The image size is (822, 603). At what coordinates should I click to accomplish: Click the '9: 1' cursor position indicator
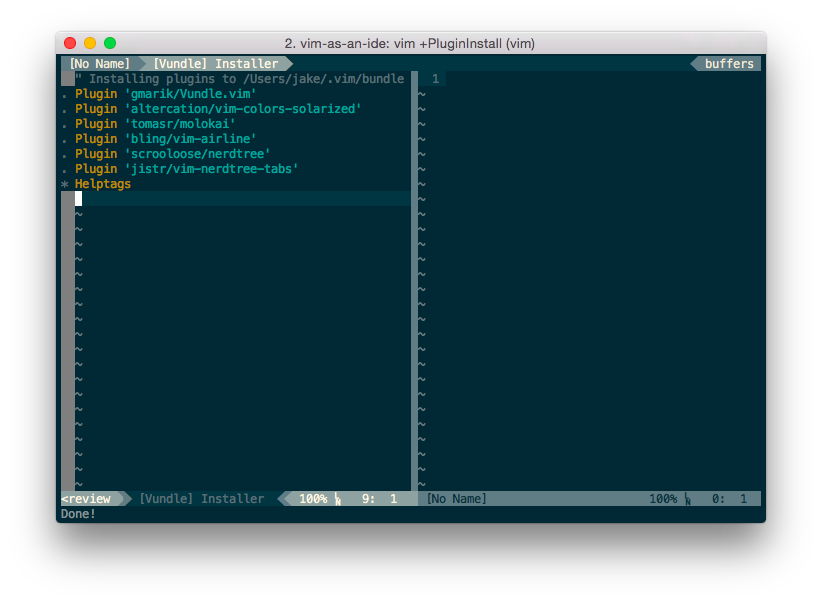380,499
